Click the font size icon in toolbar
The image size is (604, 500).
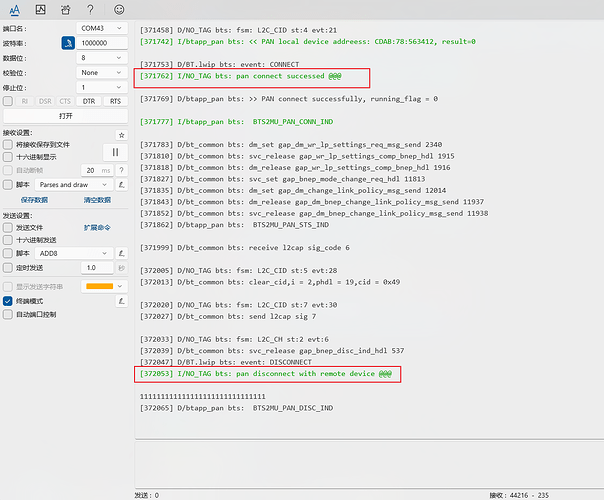click(x=14, y=9)
